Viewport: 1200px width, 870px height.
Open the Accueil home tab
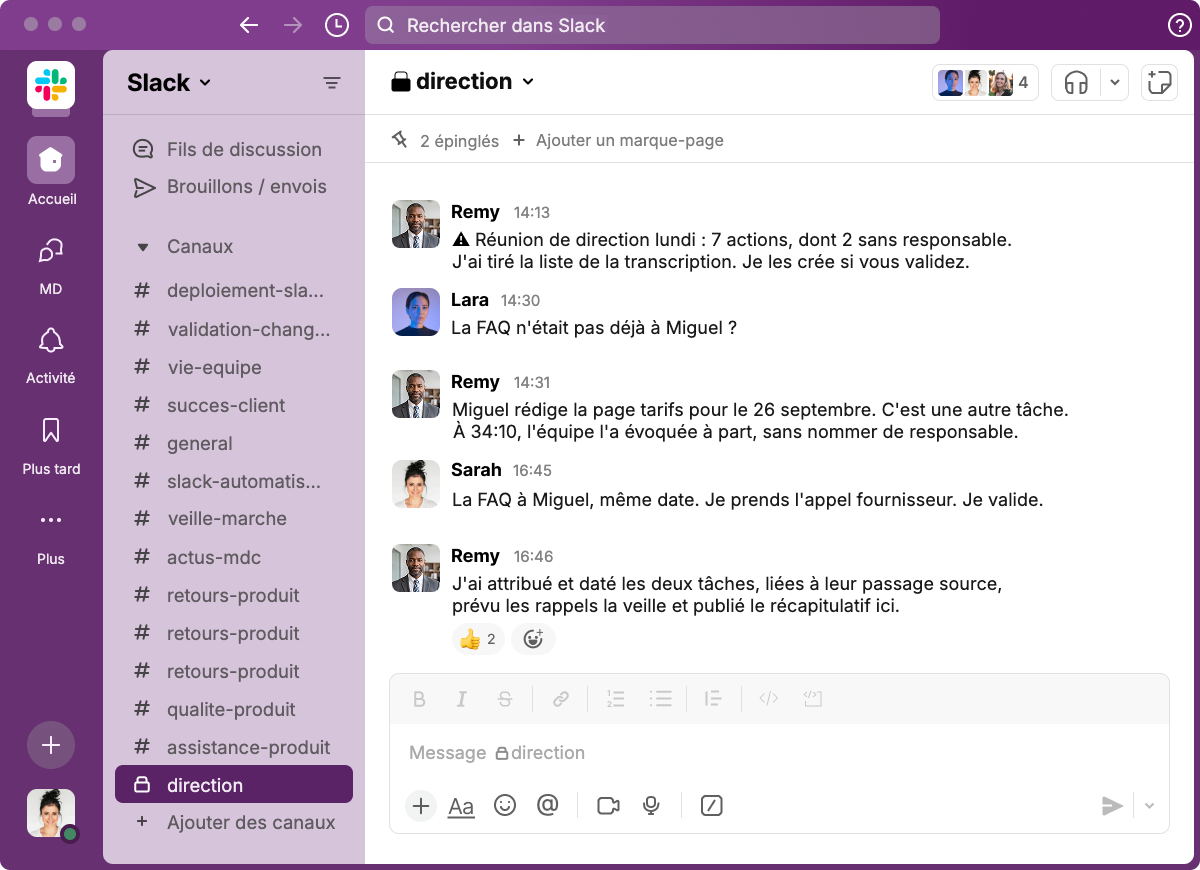click(51, 172)
